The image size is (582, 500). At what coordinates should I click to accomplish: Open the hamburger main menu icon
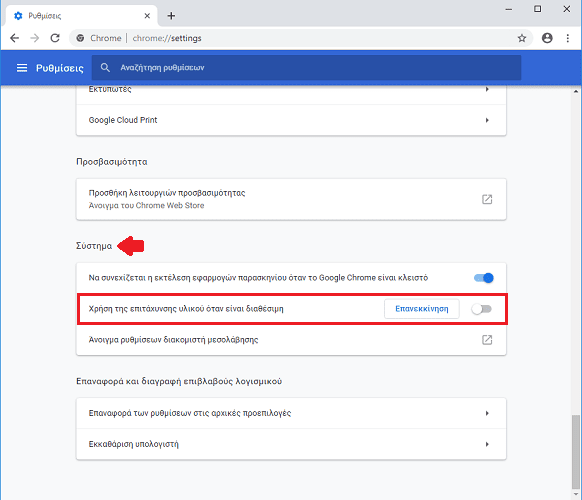point(22,68)
